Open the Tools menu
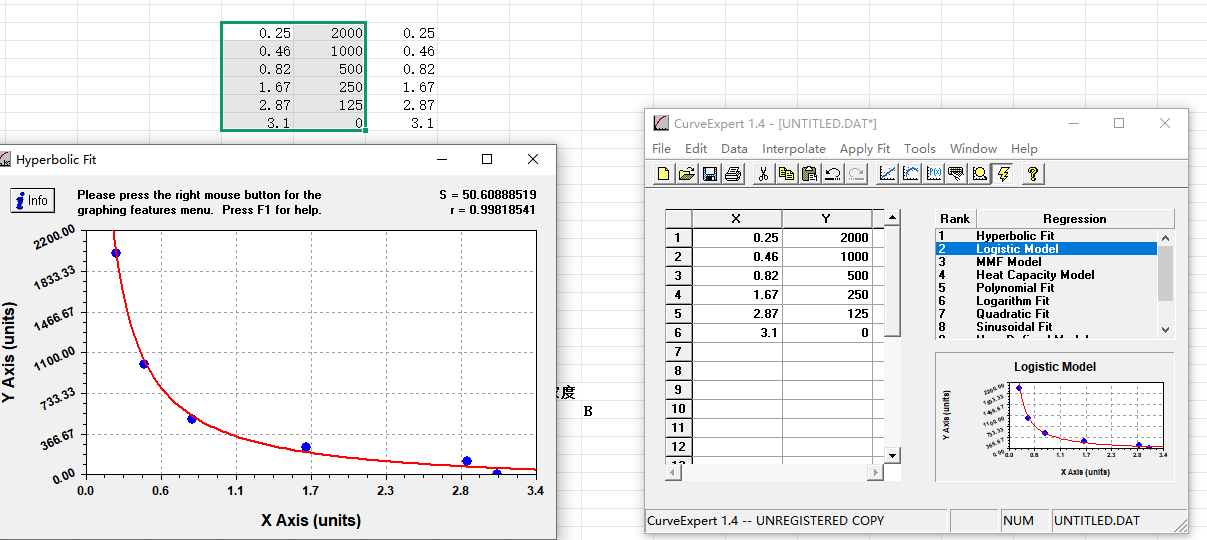1207x540 pixels. (x=920, y=148)
